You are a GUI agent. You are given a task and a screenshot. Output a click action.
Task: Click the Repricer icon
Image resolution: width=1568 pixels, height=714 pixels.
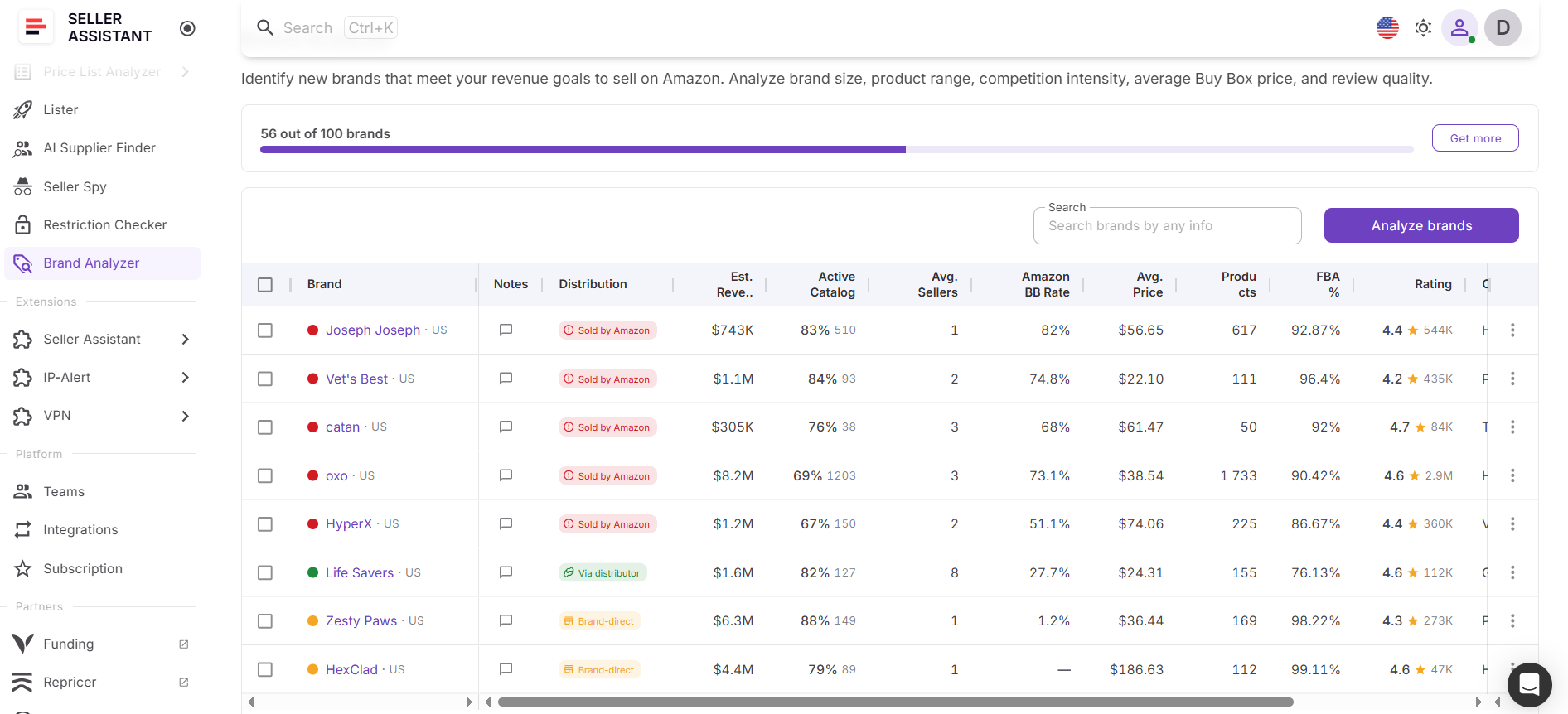[x=22, y=682]
